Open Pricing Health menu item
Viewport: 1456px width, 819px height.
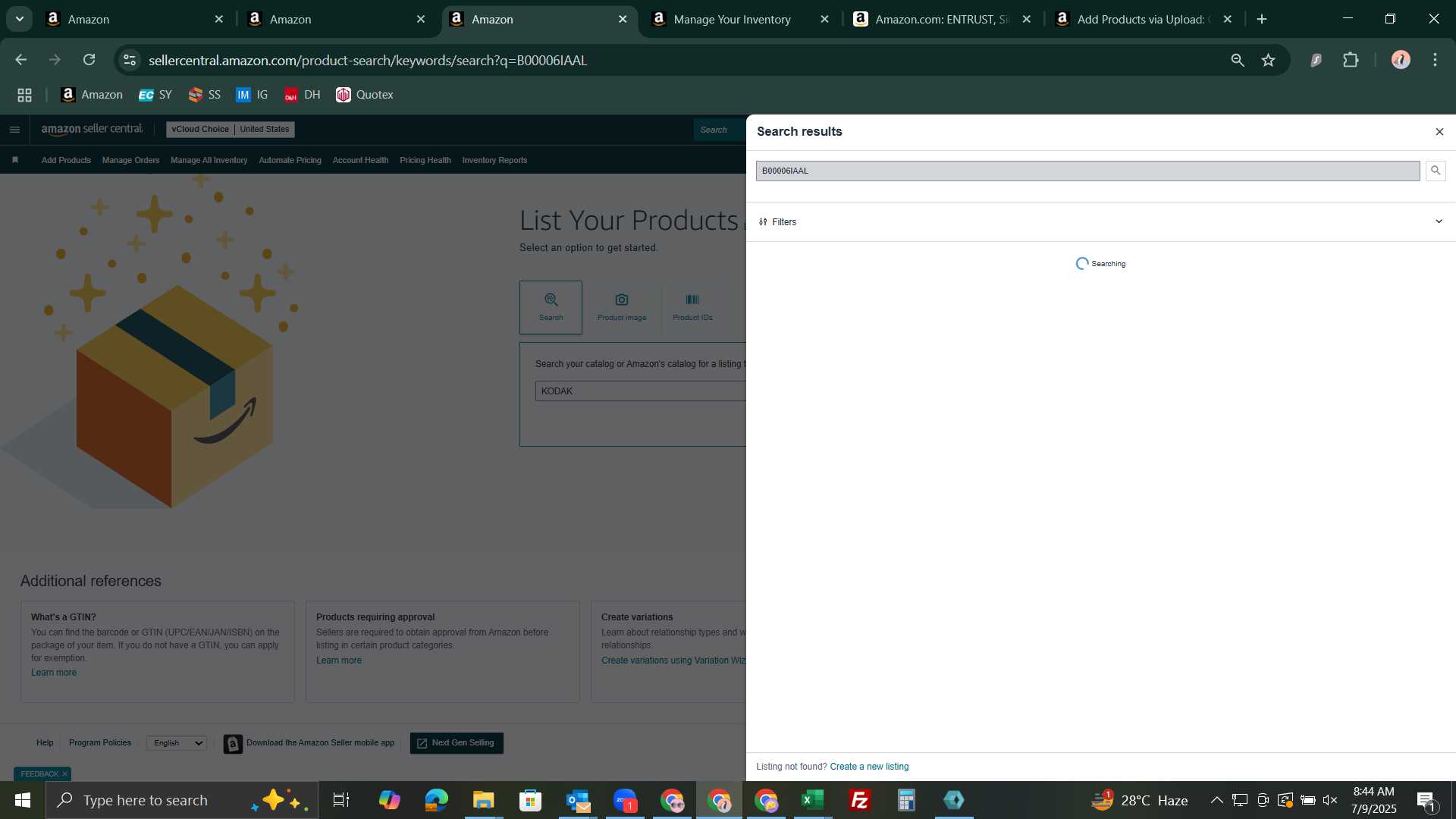tap(425, 160)
